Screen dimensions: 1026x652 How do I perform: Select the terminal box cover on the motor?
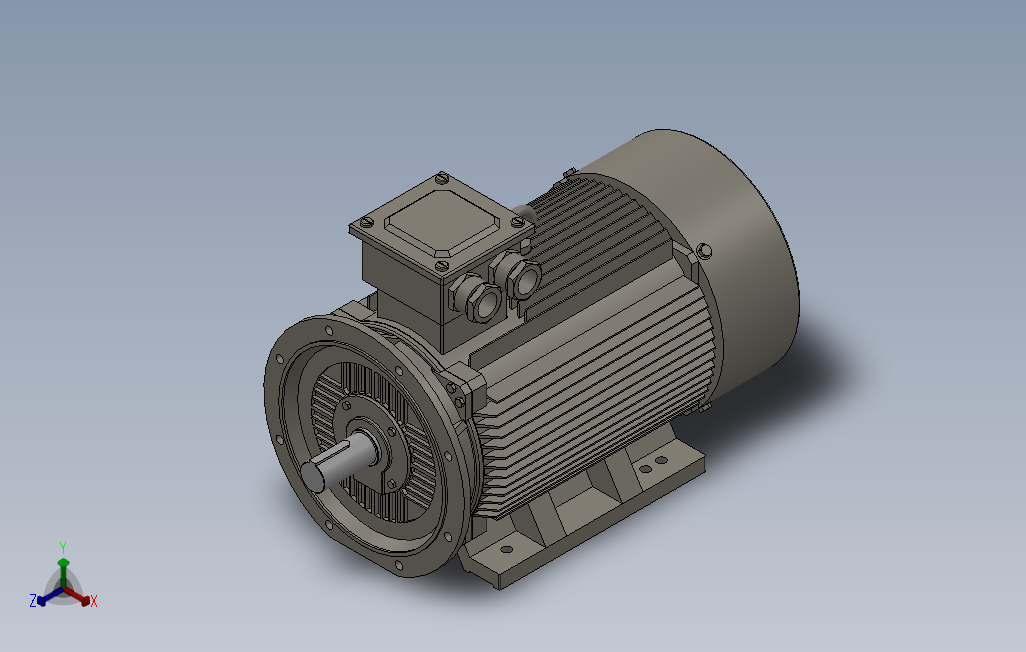[442, 224]
